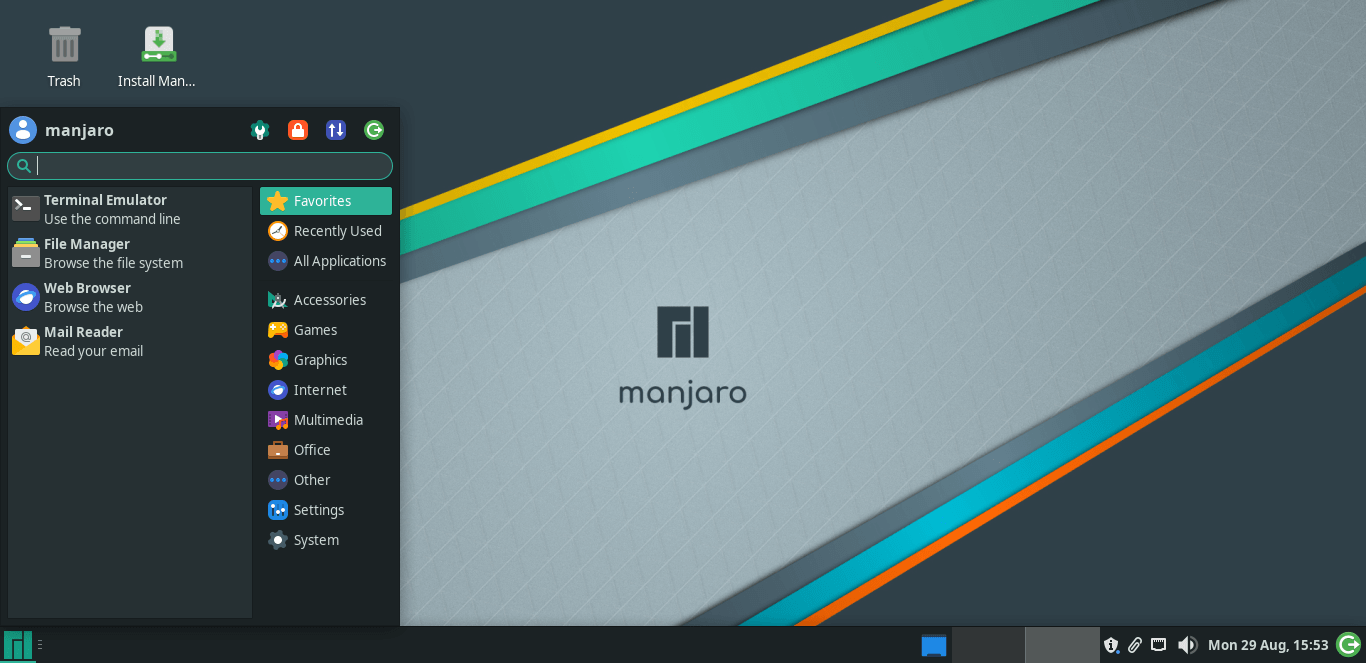
Task: Open the Games category
Action: pos(326,330)
